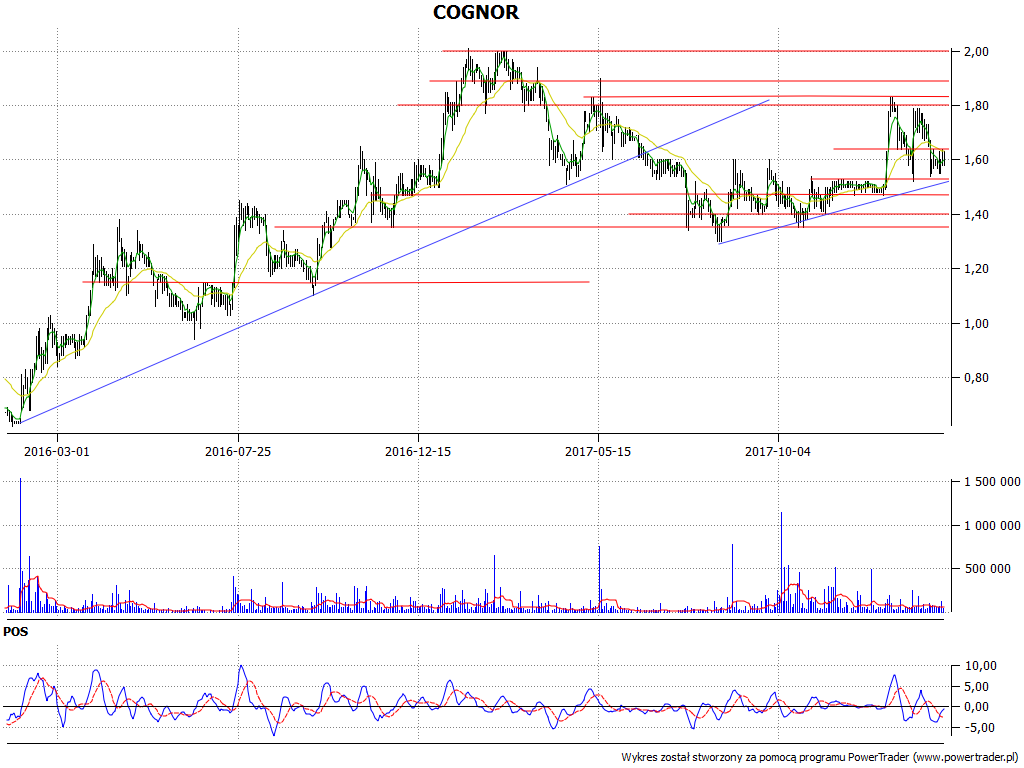
Task: Click the 1,00 price axis label
Action: tap(976, 324)
